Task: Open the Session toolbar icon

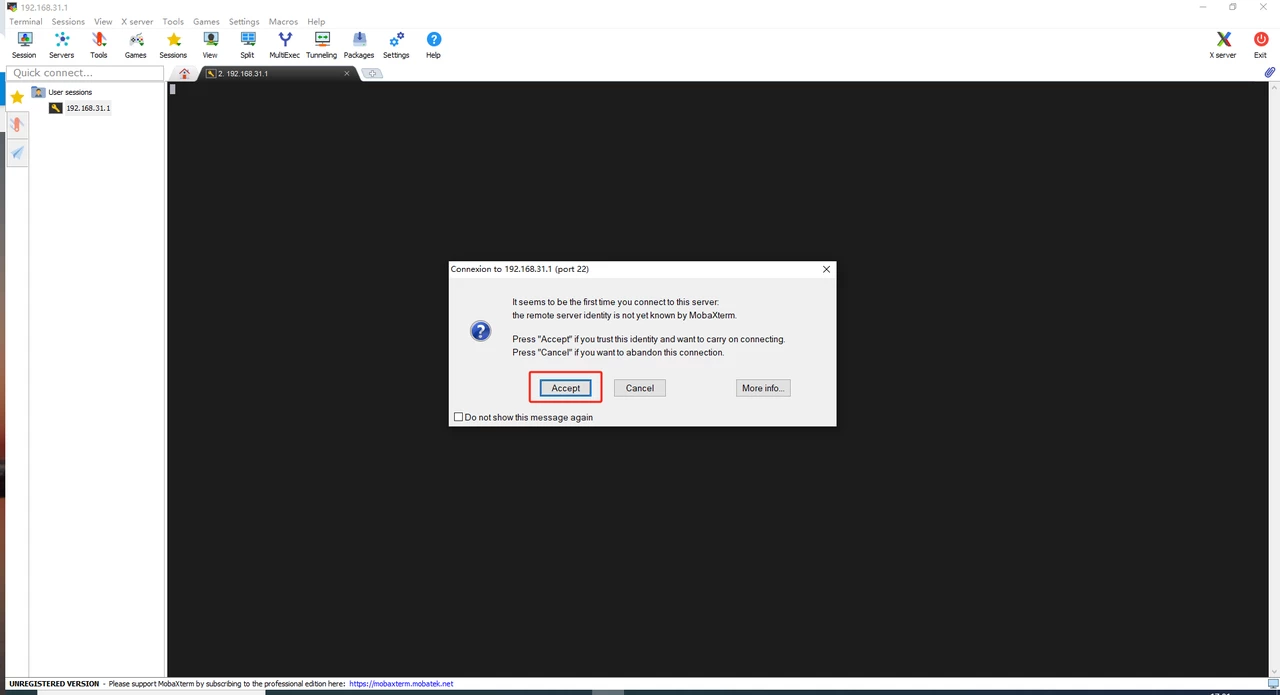Action: (24, 44)
